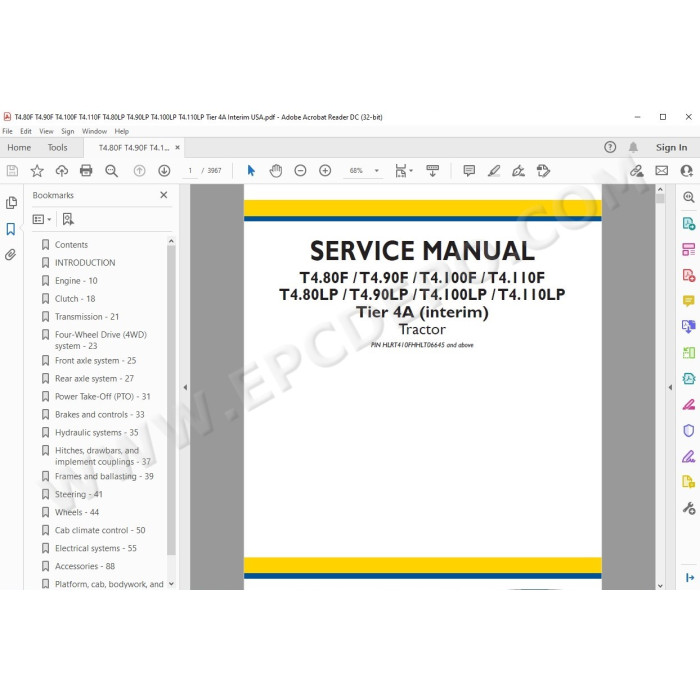Open Cab climate control - 50 bookmark

click(x=100, y=530)
